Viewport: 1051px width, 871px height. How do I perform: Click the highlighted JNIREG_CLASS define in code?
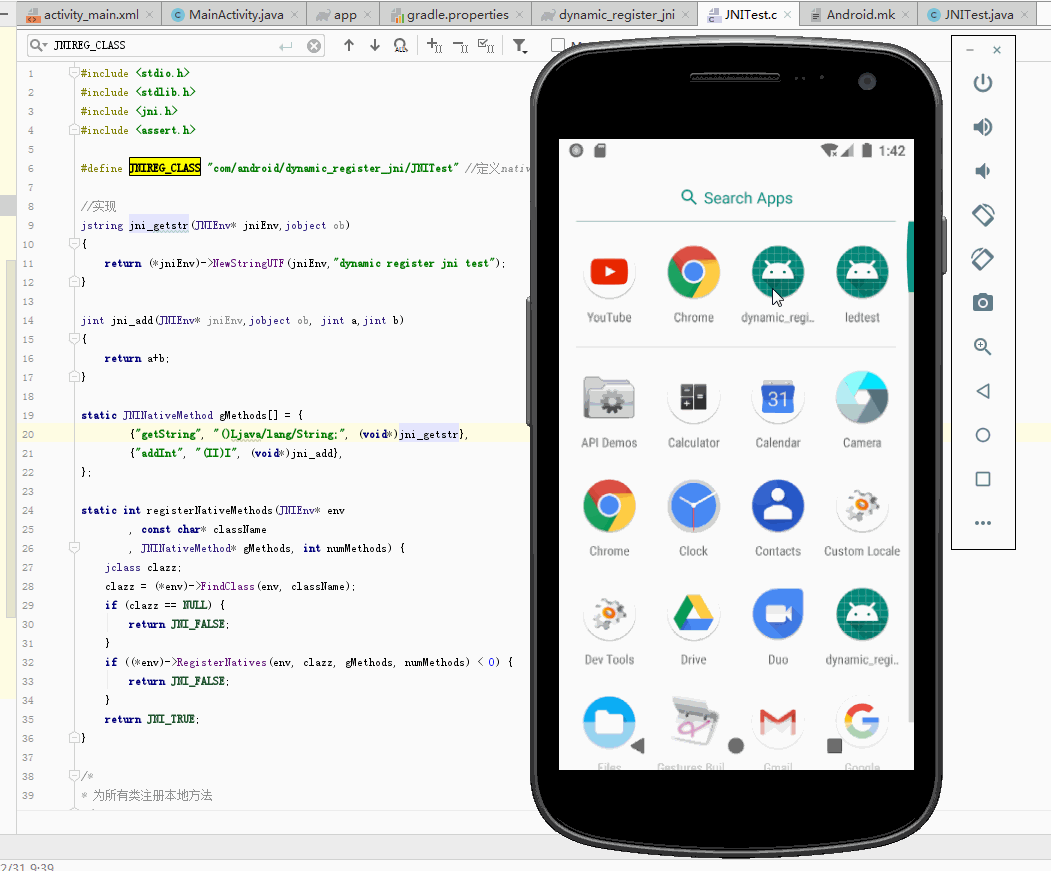point(165,168)
